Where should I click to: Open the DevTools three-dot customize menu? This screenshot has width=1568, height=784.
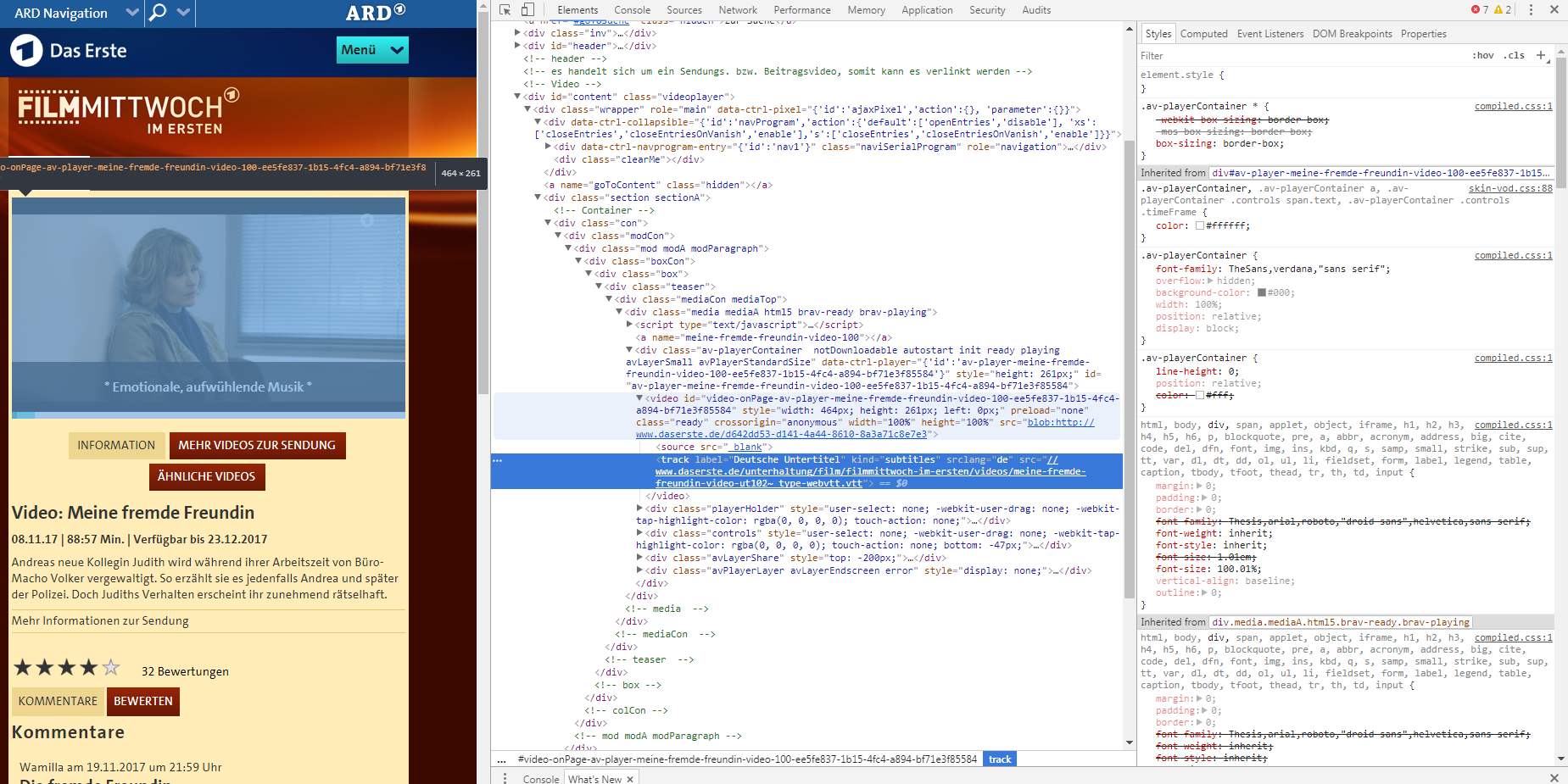1531,10
